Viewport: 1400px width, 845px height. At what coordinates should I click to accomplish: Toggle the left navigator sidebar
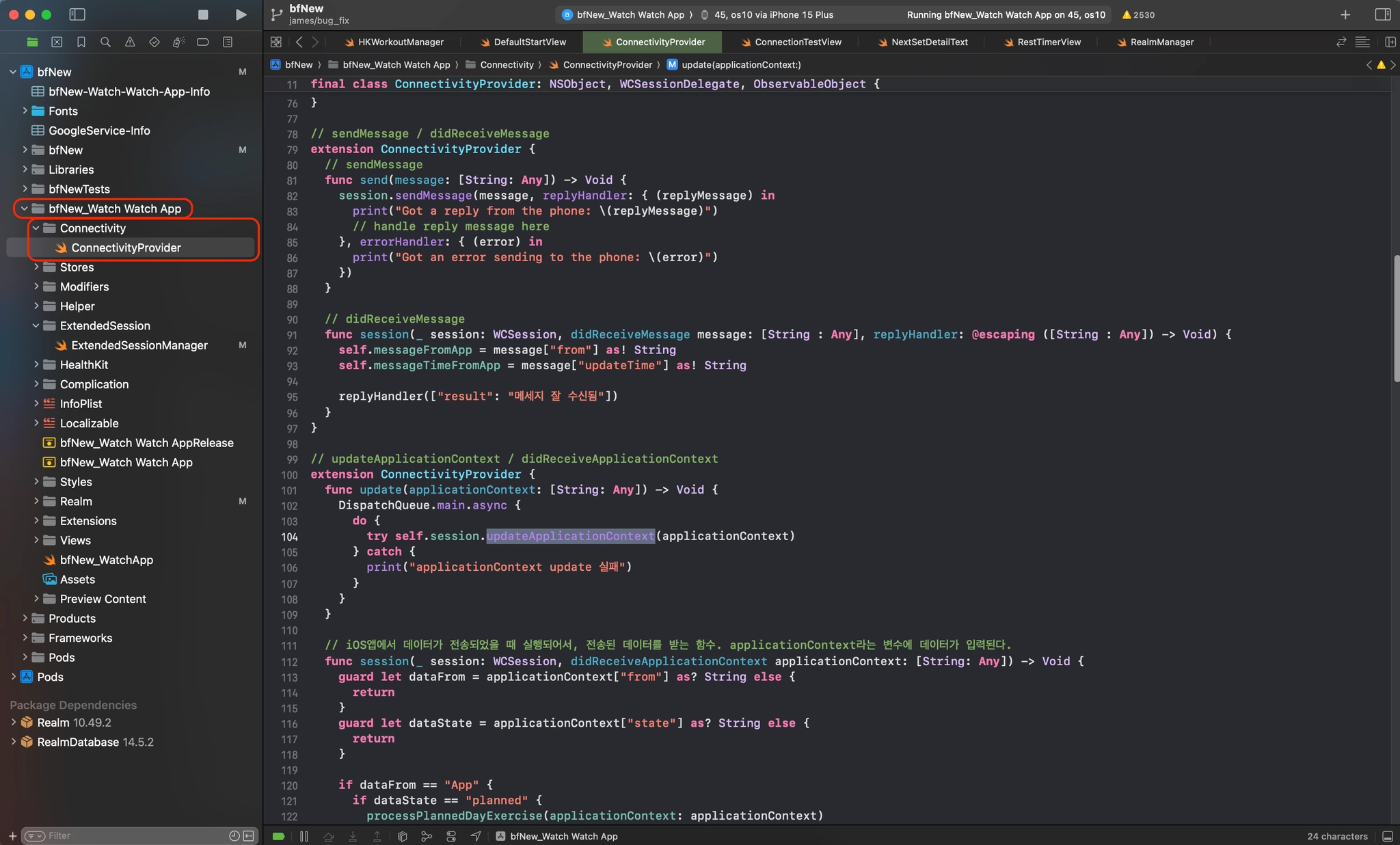click(x=77, y=14)
